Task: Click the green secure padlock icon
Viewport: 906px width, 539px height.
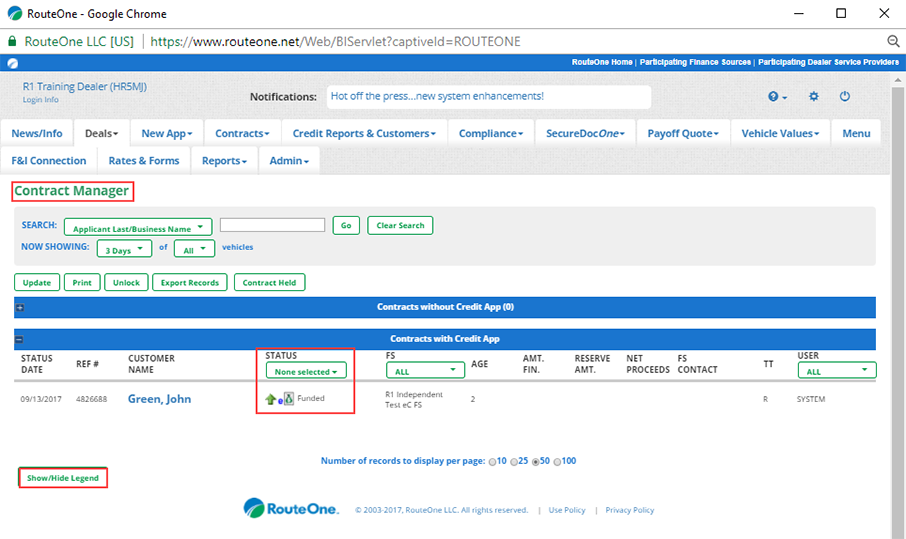Action: coord(12,41)
